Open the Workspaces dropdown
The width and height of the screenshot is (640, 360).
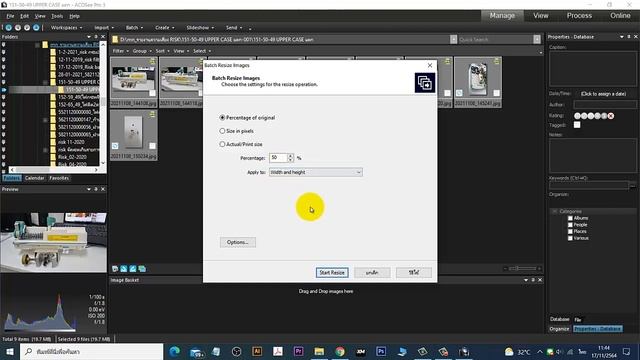(66, 27)
